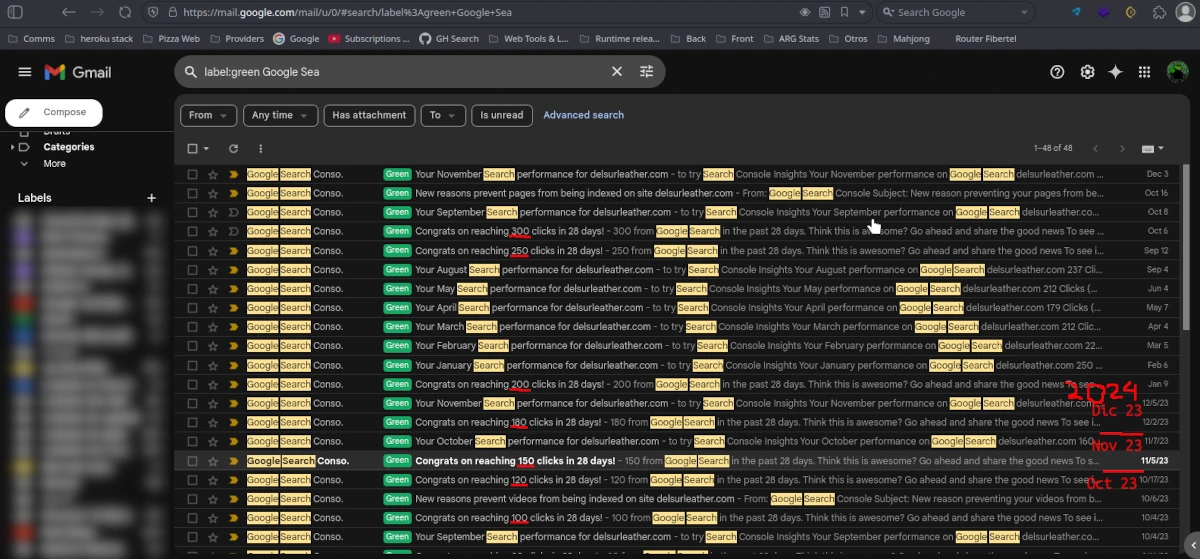Open the Categories label in sidebar
The width and height of the screenshot is (1200, 559).
click(x=69, y=147)
